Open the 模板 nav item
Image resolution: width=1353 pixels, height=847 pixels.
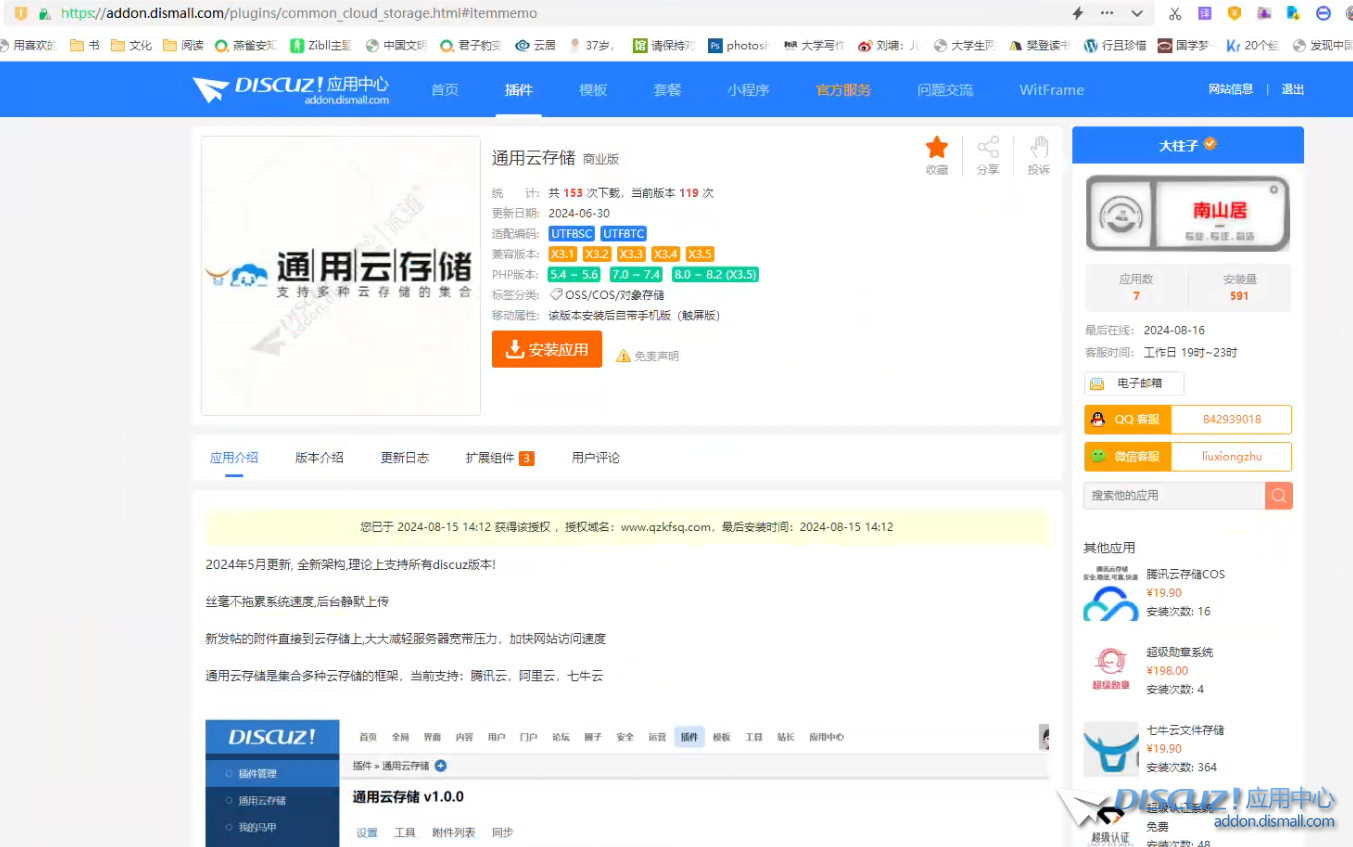coord(593,90)
